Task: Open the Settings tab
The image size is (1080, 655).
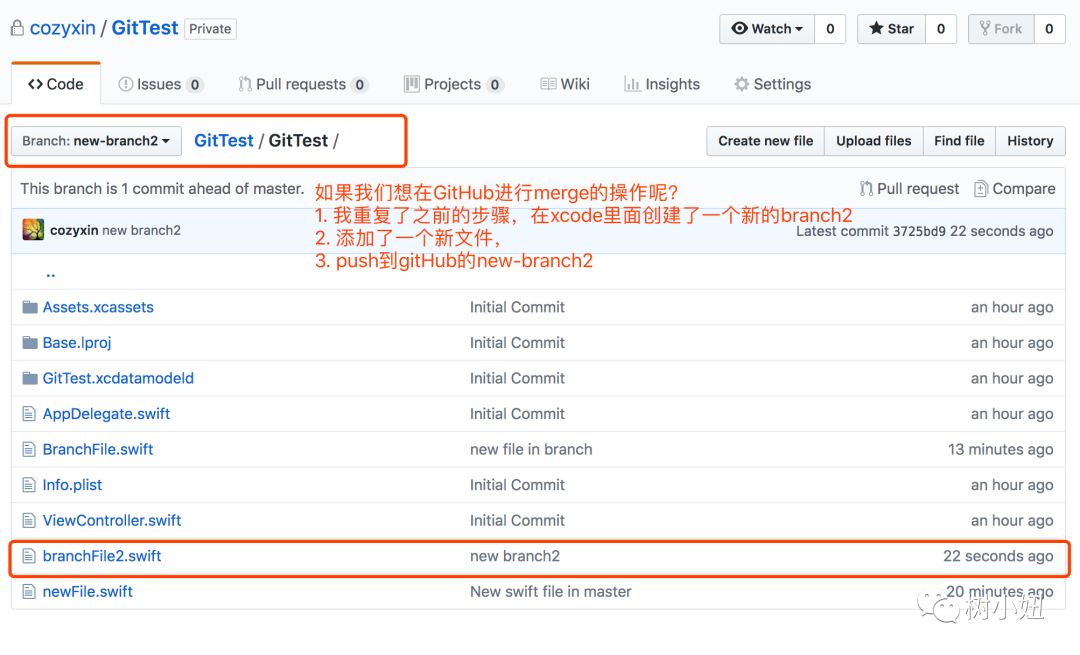Action: [x=773, y=84]
